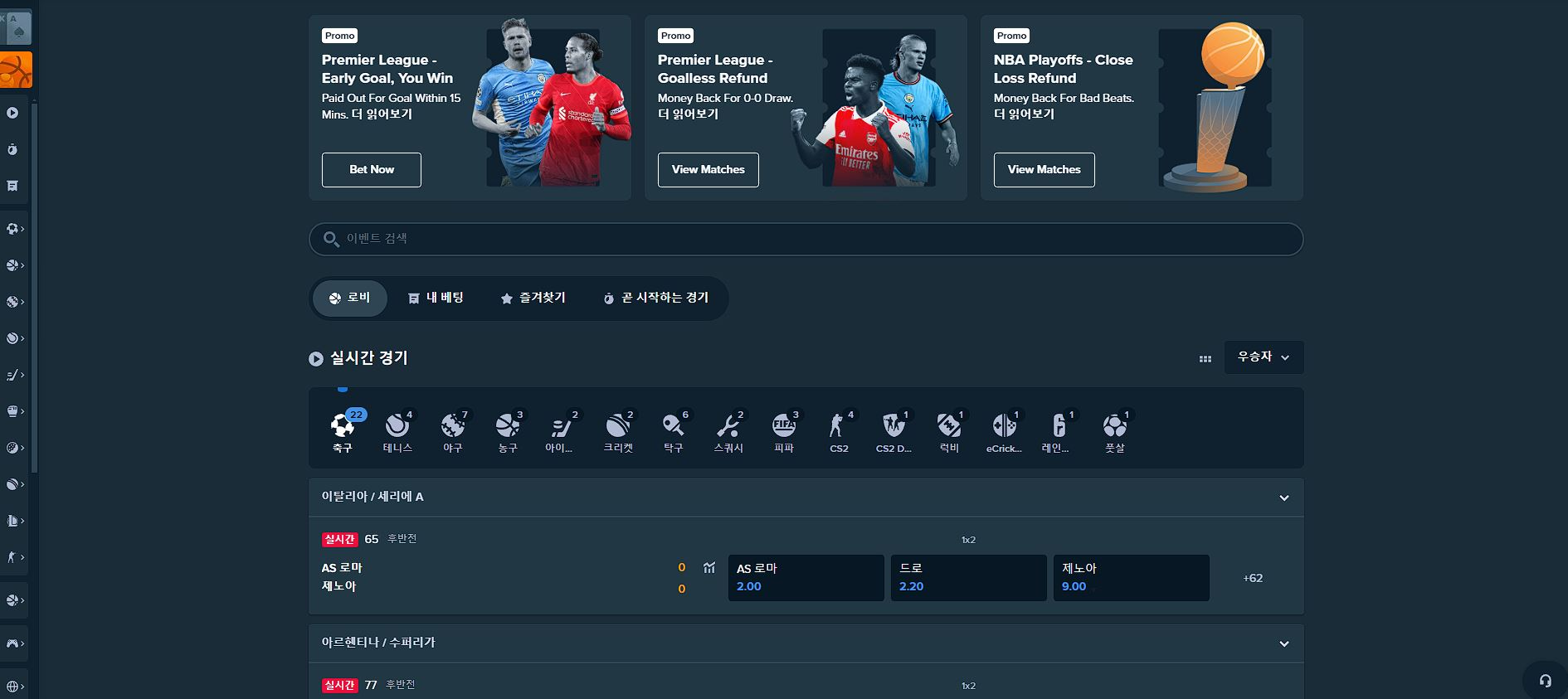1568x699 pixels.
Task: Switch to the 내 베팅 tab
Action: (x=436, y=298)
